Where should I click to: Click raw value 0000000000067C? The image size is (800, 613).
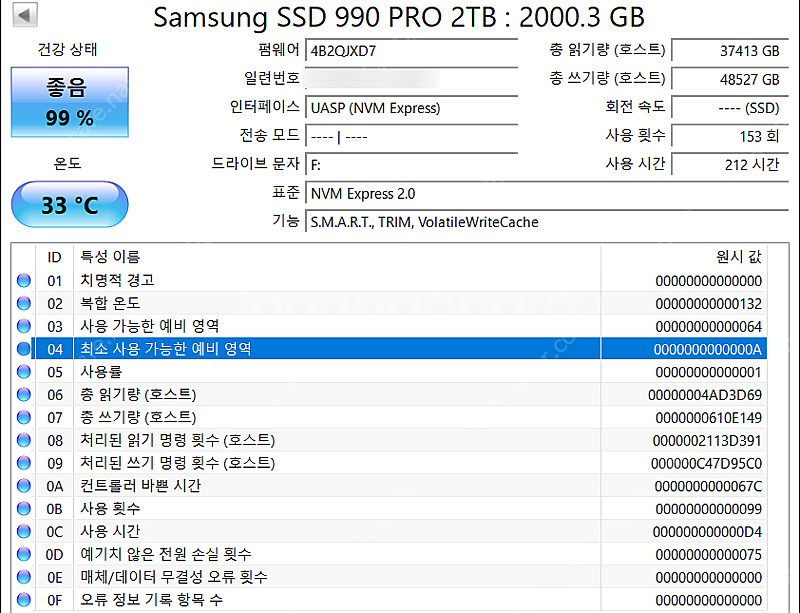coord(708,486)
